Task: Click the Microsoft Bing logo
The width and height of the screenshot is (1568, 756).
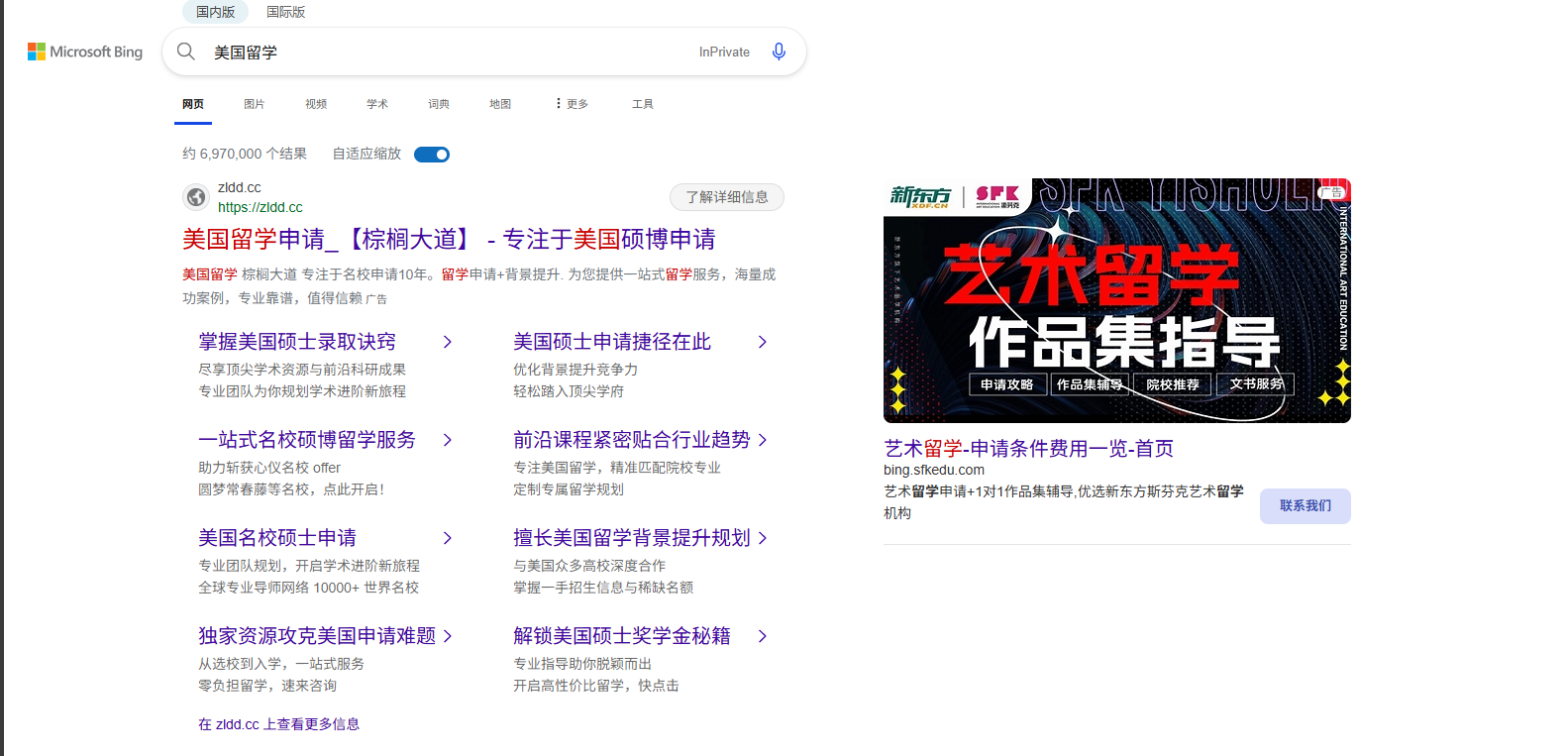Action: point(85,52)
